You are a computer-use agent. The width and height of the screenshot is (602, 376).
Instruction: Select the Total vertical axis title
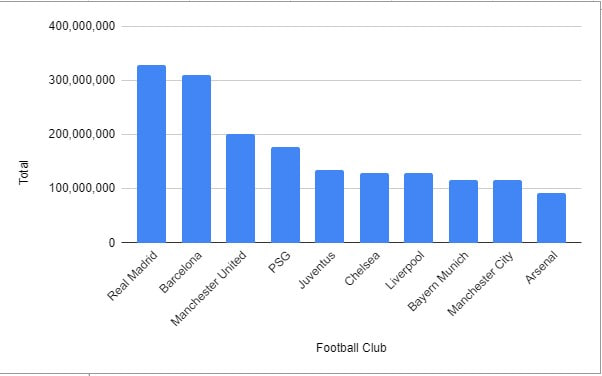[24, 172]
